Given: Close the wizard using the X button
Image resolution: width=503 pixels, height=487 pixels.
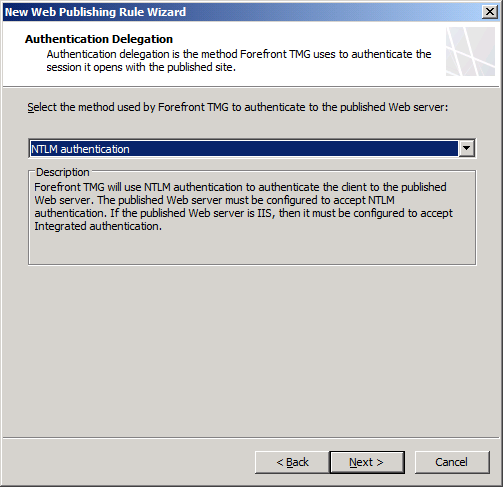Looking at the screenshot, I should 490,12.
